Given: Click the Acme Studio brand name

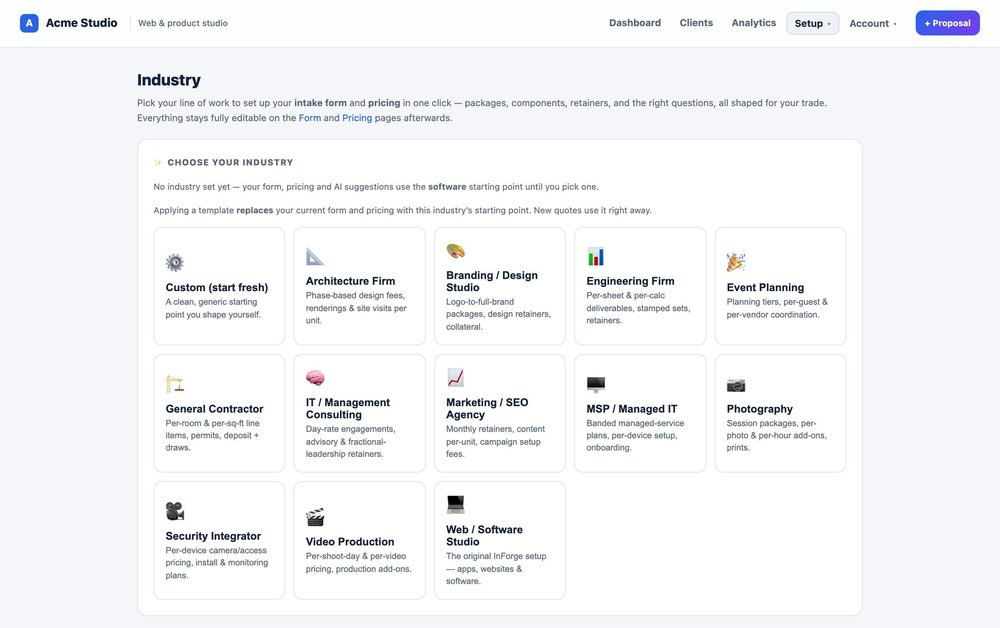Looking at the screenshot, I should coord(82,23).
